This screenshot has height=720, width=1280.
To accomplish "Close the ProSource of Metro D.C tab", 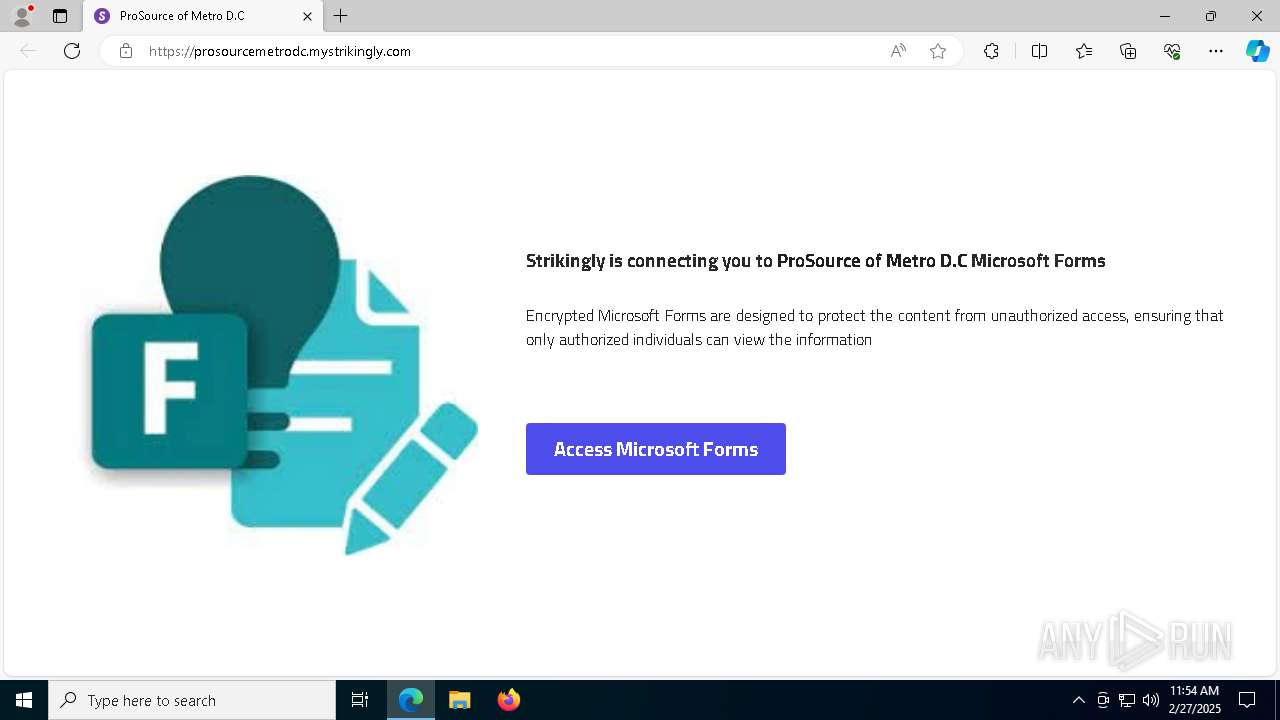I will coord(307,16).
